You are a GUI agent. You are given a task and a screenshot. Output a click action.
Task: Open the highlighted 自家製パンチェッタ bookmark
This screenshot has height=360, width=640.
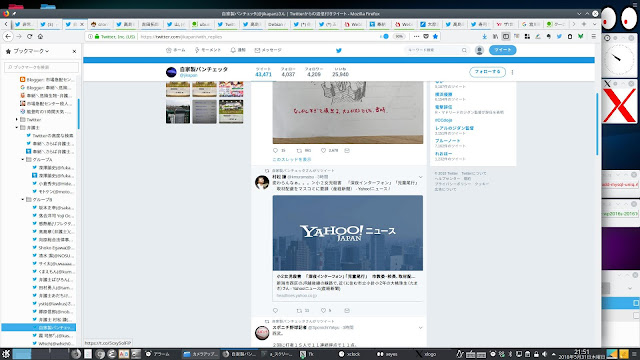(x=39, y=327)
